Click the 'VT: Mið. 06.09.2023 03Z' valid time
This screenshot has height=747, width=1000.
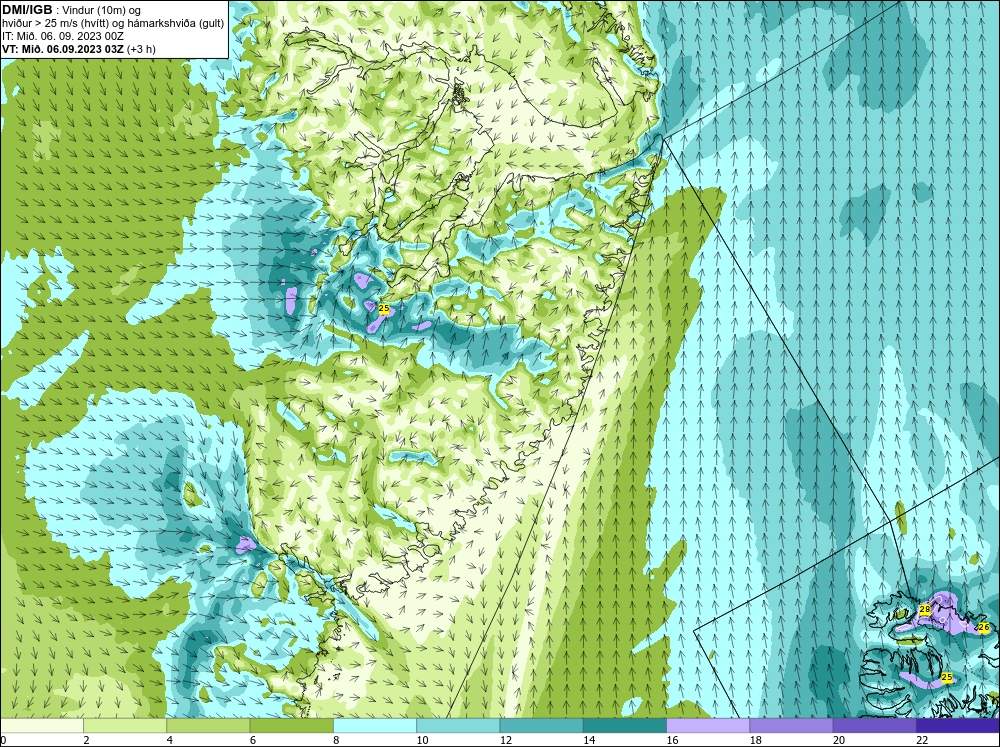click(63, 49)
